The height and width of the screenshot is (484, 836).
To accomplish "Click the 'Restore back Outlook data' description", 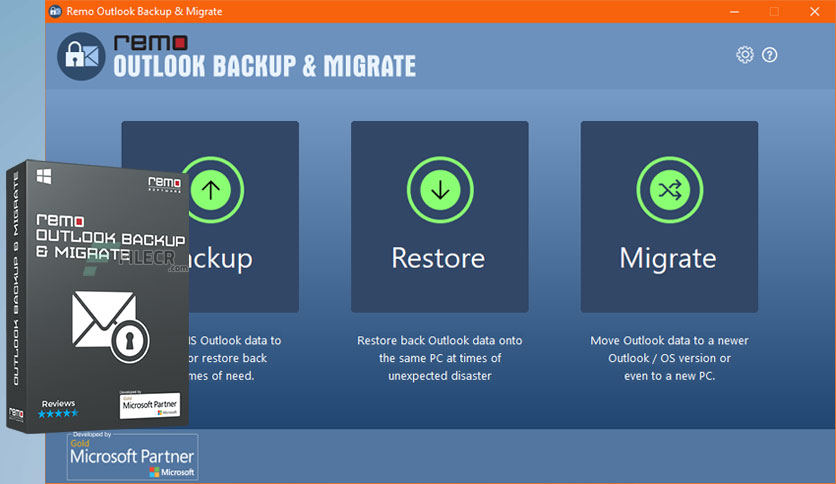I will [x=439, y=358].
